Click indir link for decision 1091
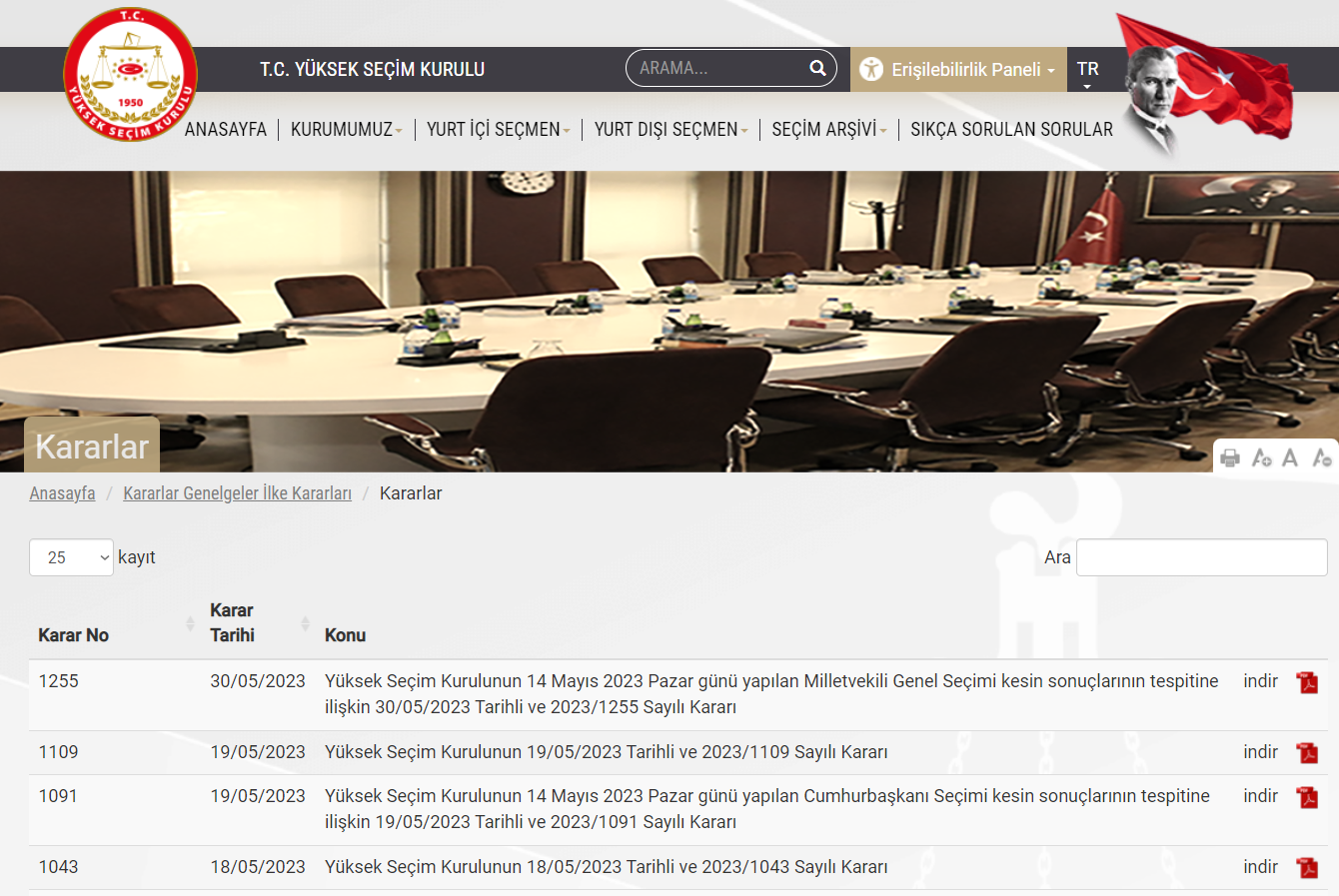 [1260, 796]
